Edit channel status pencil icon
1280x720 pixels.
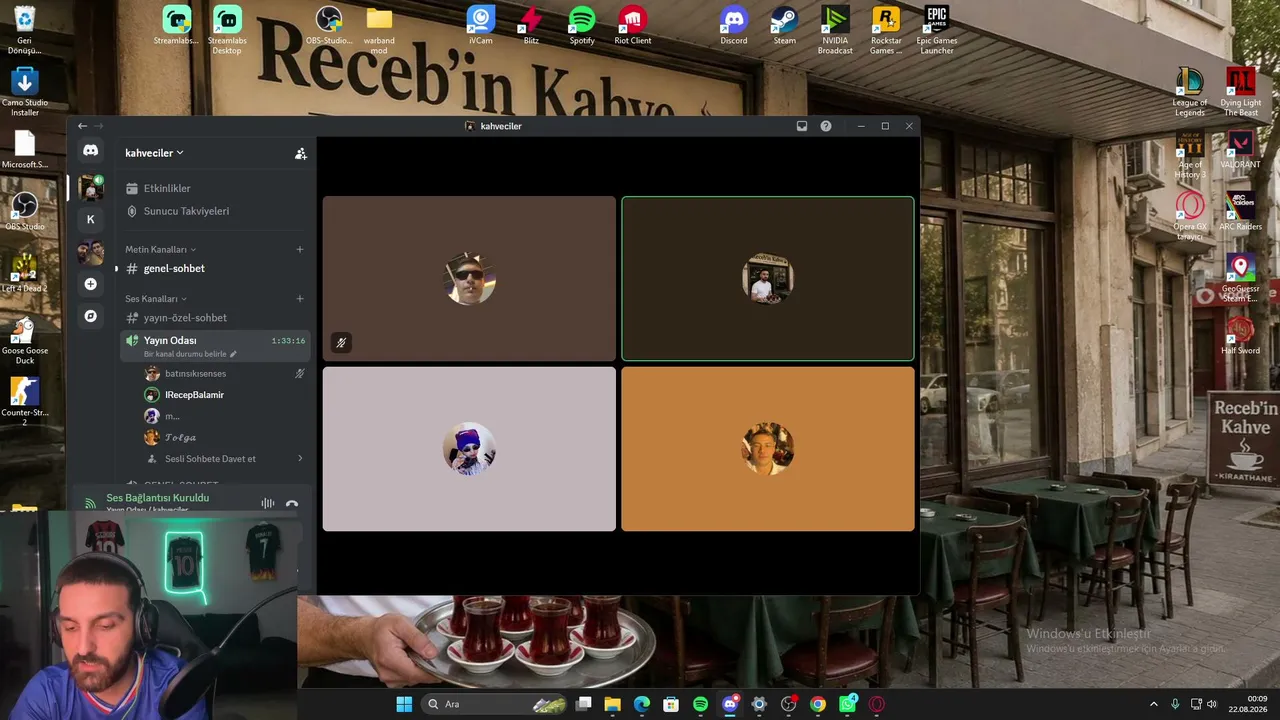point(234,354)
